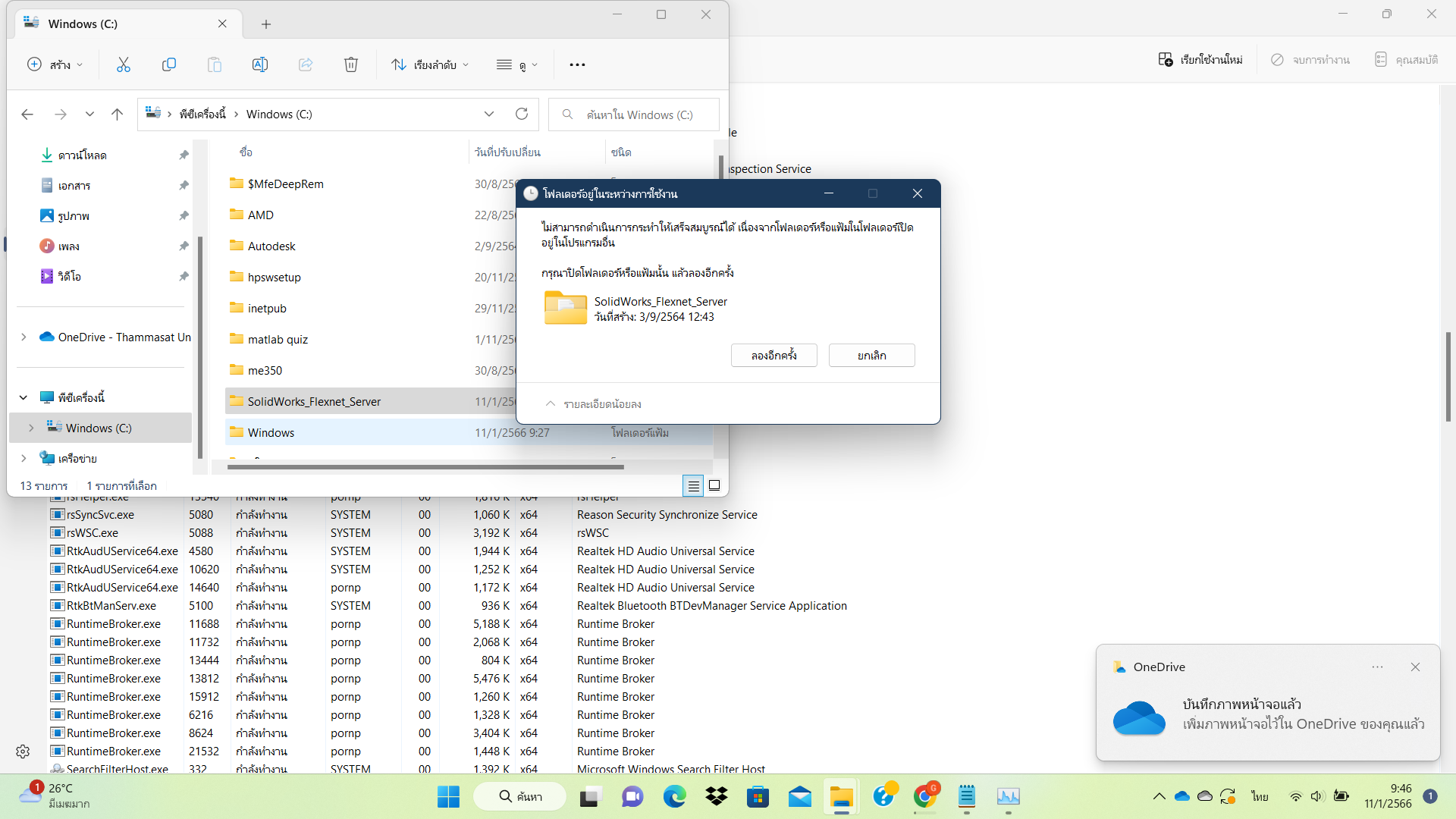Expand the OneDrive - Thammasat tree node
This screenshot has width=1456, height=819.
pyautogui.click(x=24, y=337)
